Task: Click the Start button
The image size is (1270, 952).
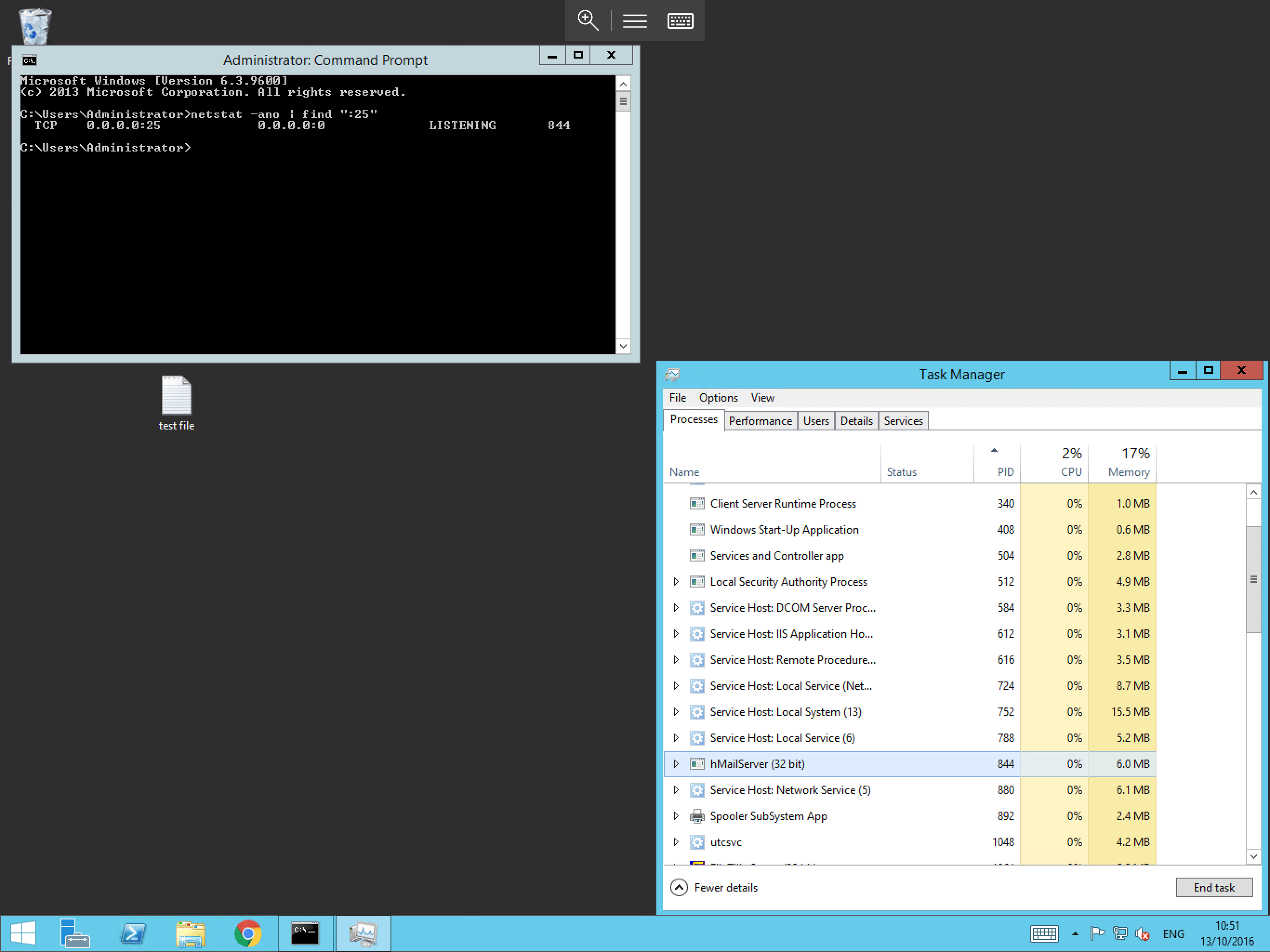Action: click(23, 933)
